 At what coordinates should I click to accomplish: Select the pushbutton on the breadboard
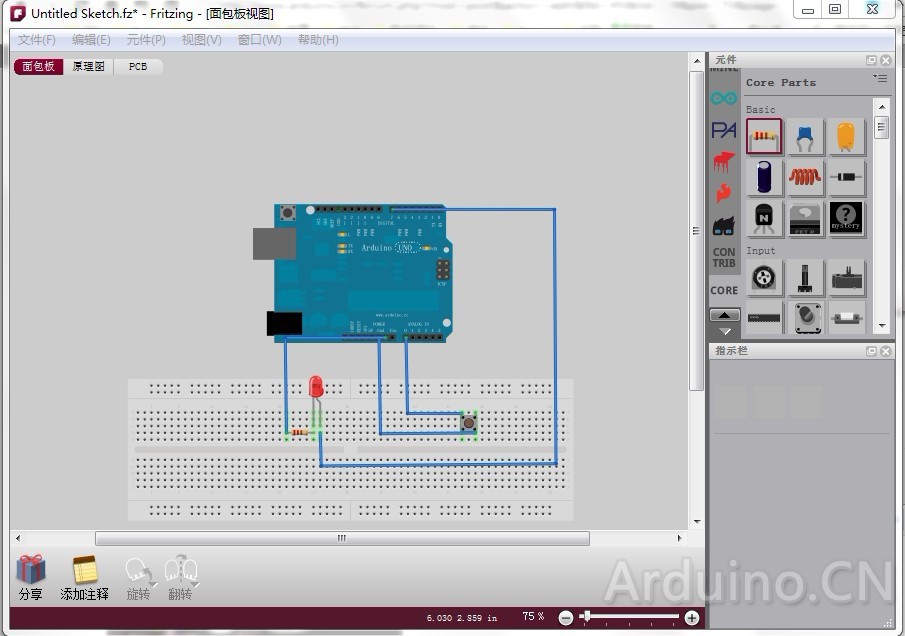click(x=469, y=424)
